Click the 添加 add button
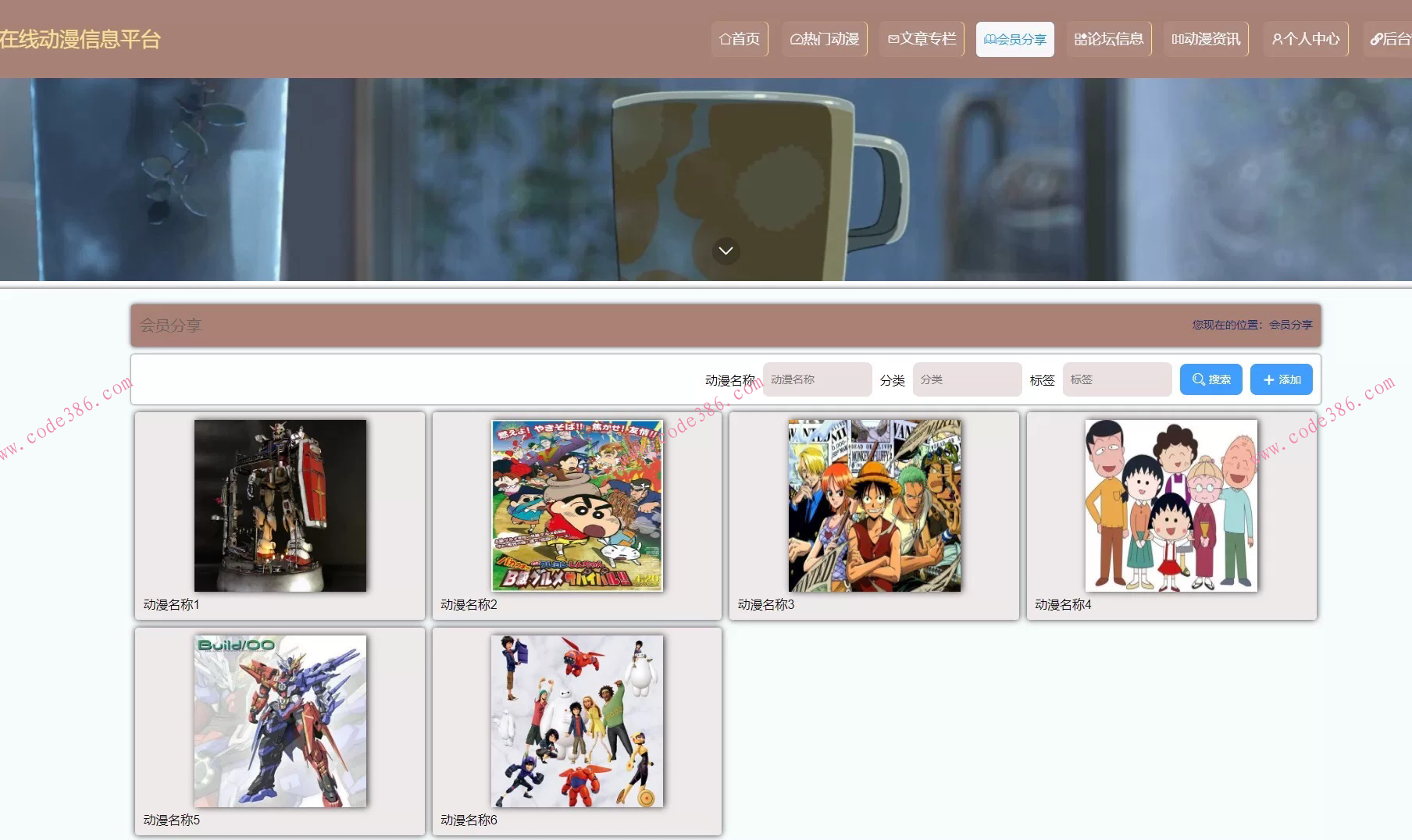 1281,379
